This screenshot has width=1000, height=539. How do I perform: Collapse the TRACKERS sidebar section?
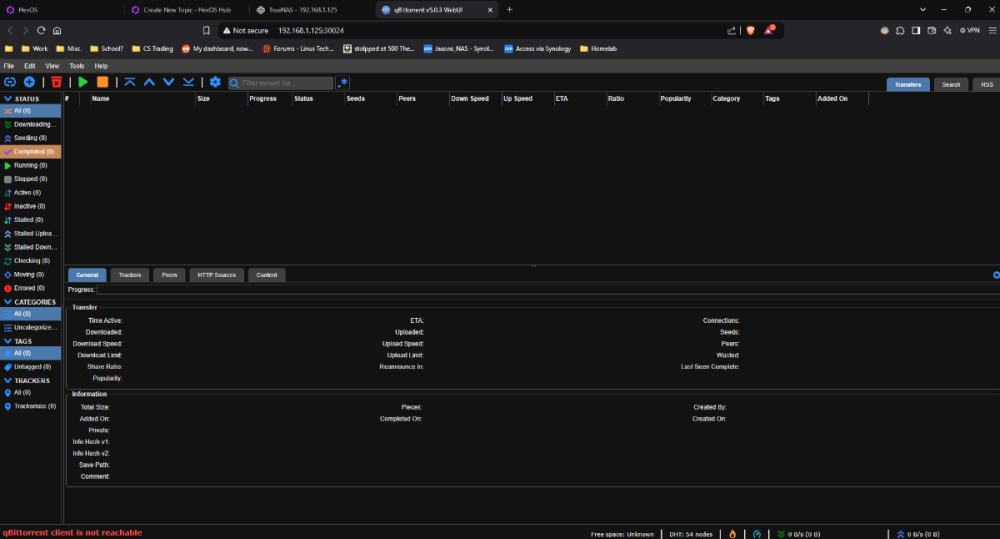pyautogui.click(x=8, y=380)
